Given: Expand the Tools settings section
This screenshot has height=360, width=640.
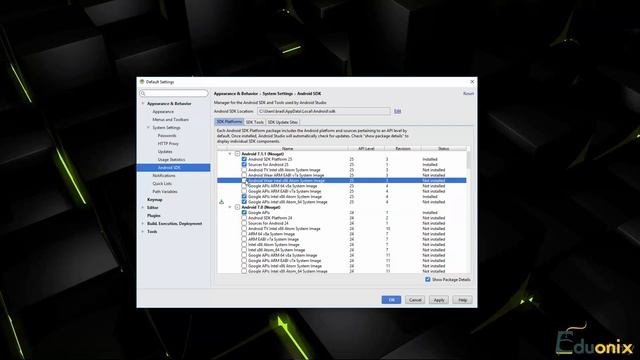Looking at the screenshot, I should click(143, 232).
